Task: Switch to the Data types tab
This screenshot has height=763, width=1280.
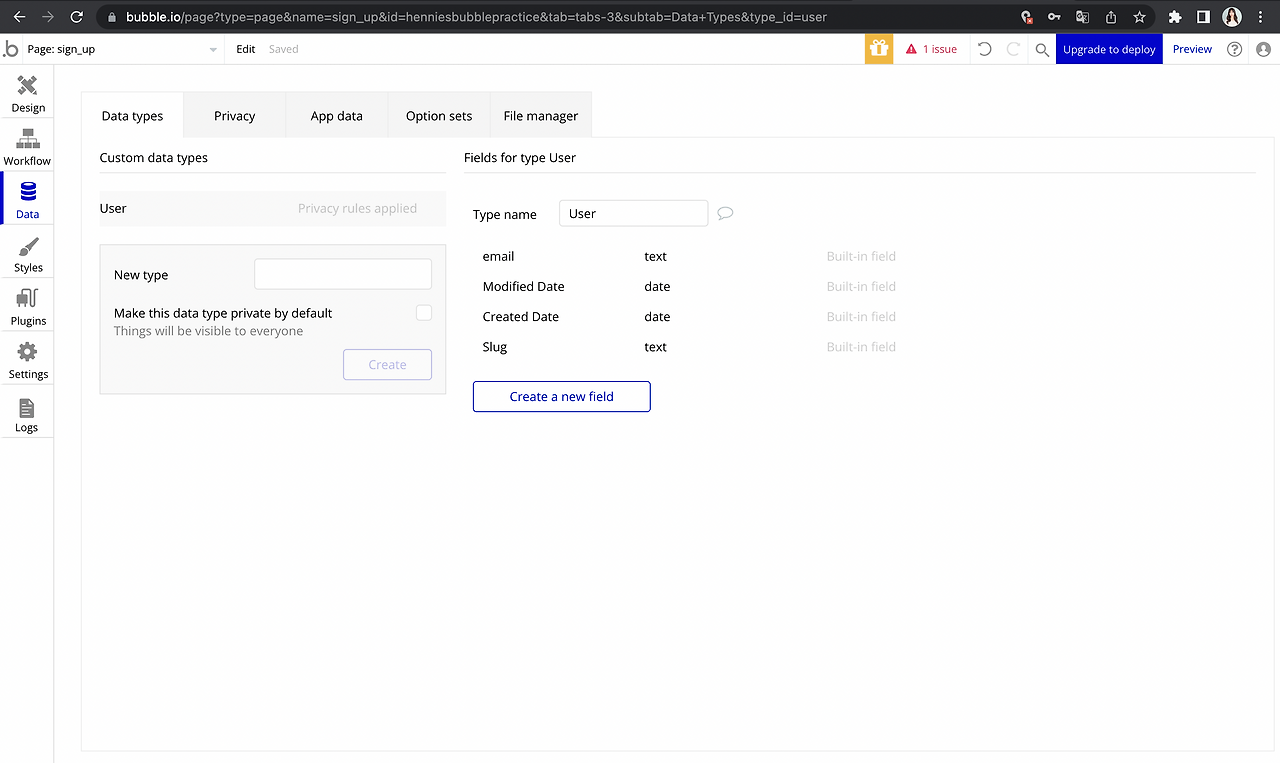Action: coord(132,116)
